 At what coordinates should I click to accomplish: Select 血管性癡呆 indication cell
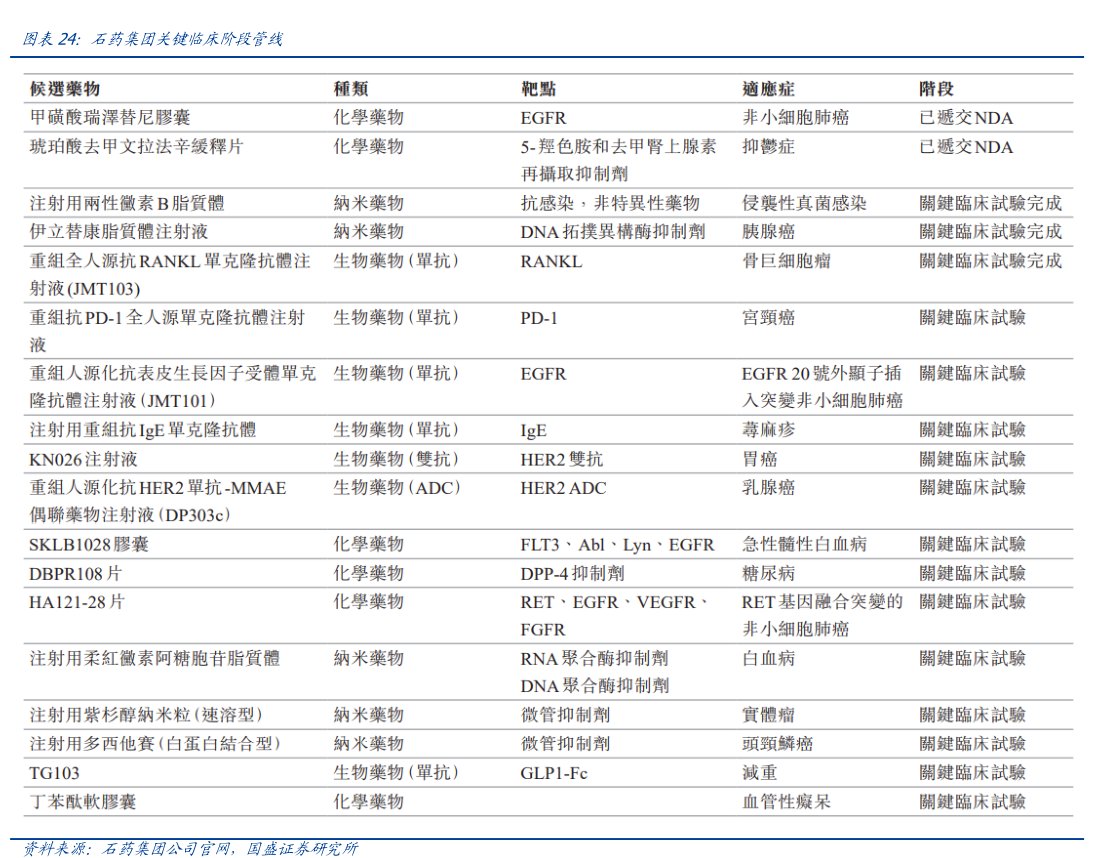(786, 802)
